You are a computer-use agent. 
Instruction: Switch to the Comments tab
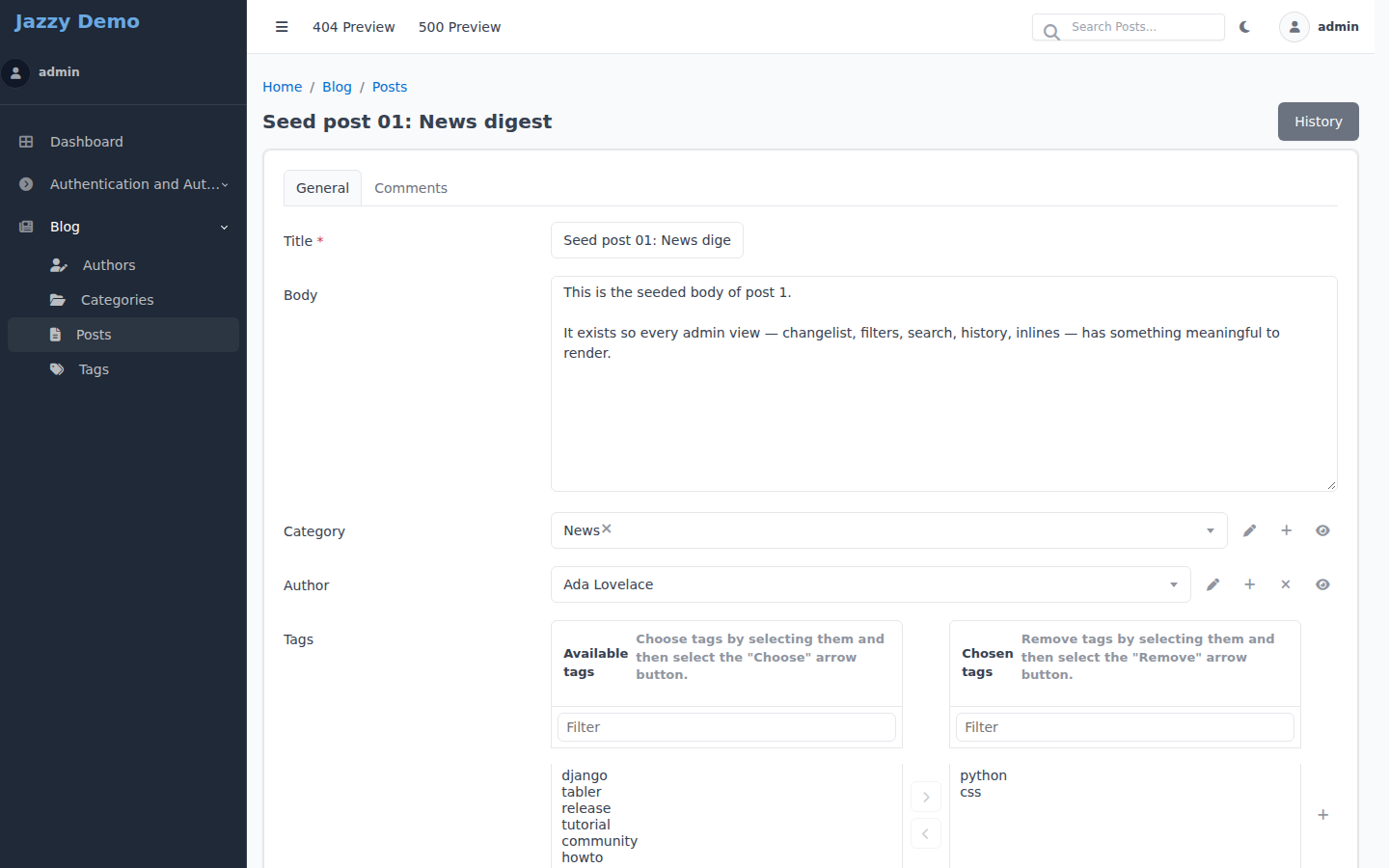[411, 188]
